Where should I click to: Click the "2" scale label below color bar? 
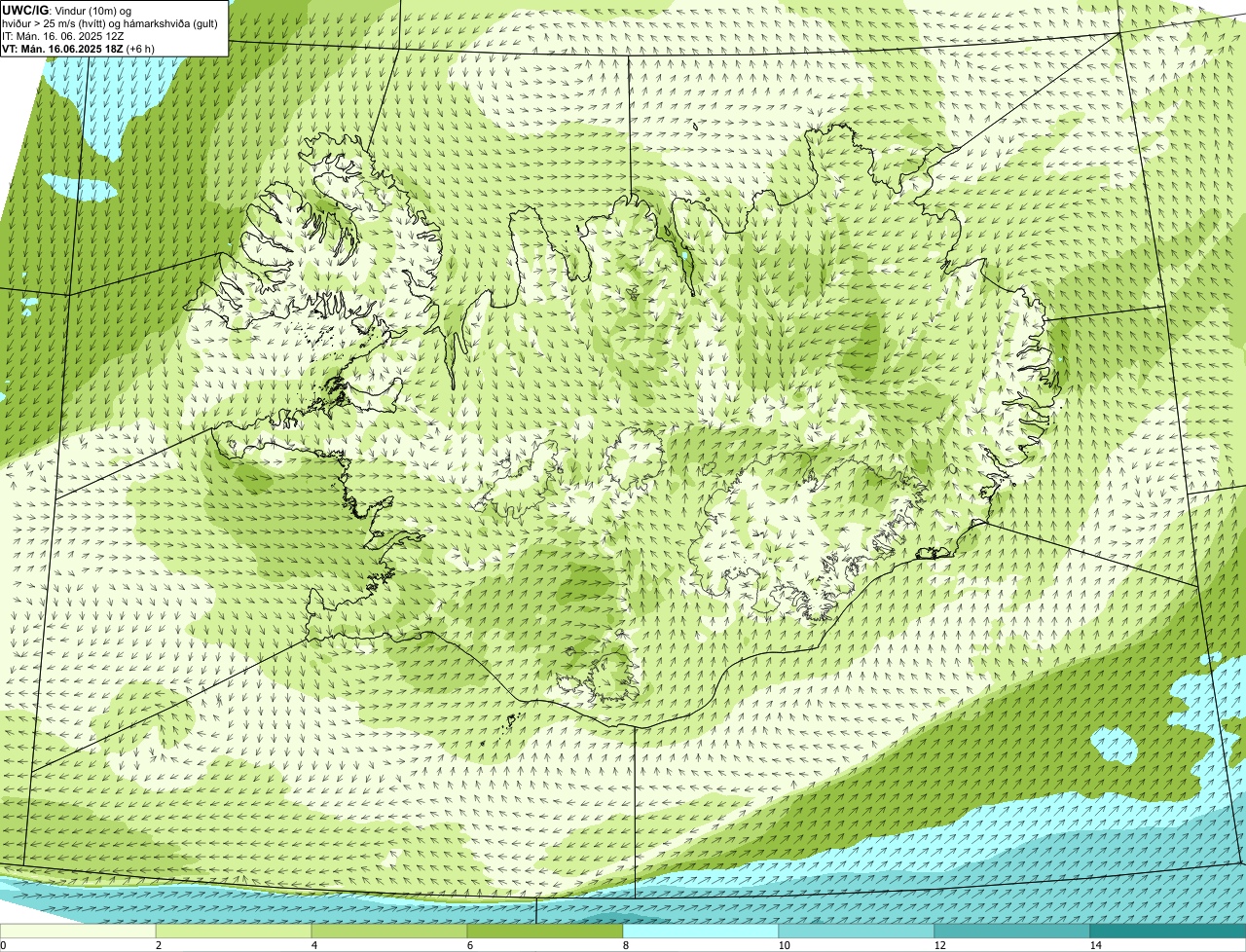158,945
